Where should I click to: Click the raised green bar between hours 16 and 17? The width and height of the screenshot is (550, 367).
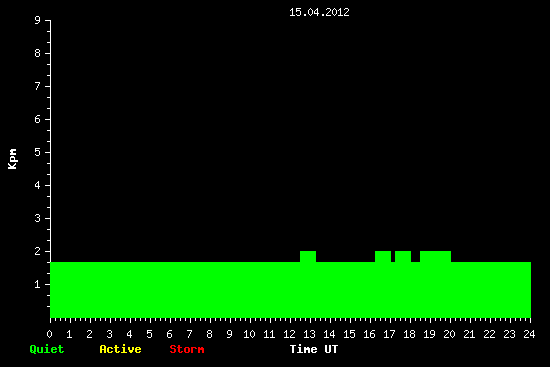[383, 256]
